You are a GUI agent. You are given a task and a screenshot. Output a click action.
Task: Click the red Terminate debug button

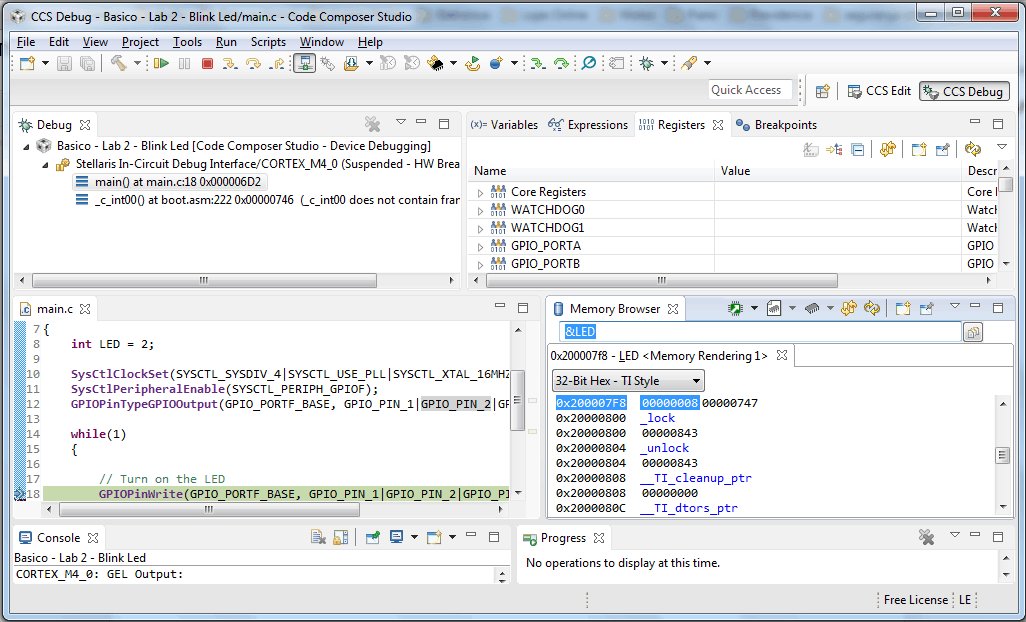[x=207, y=63]
